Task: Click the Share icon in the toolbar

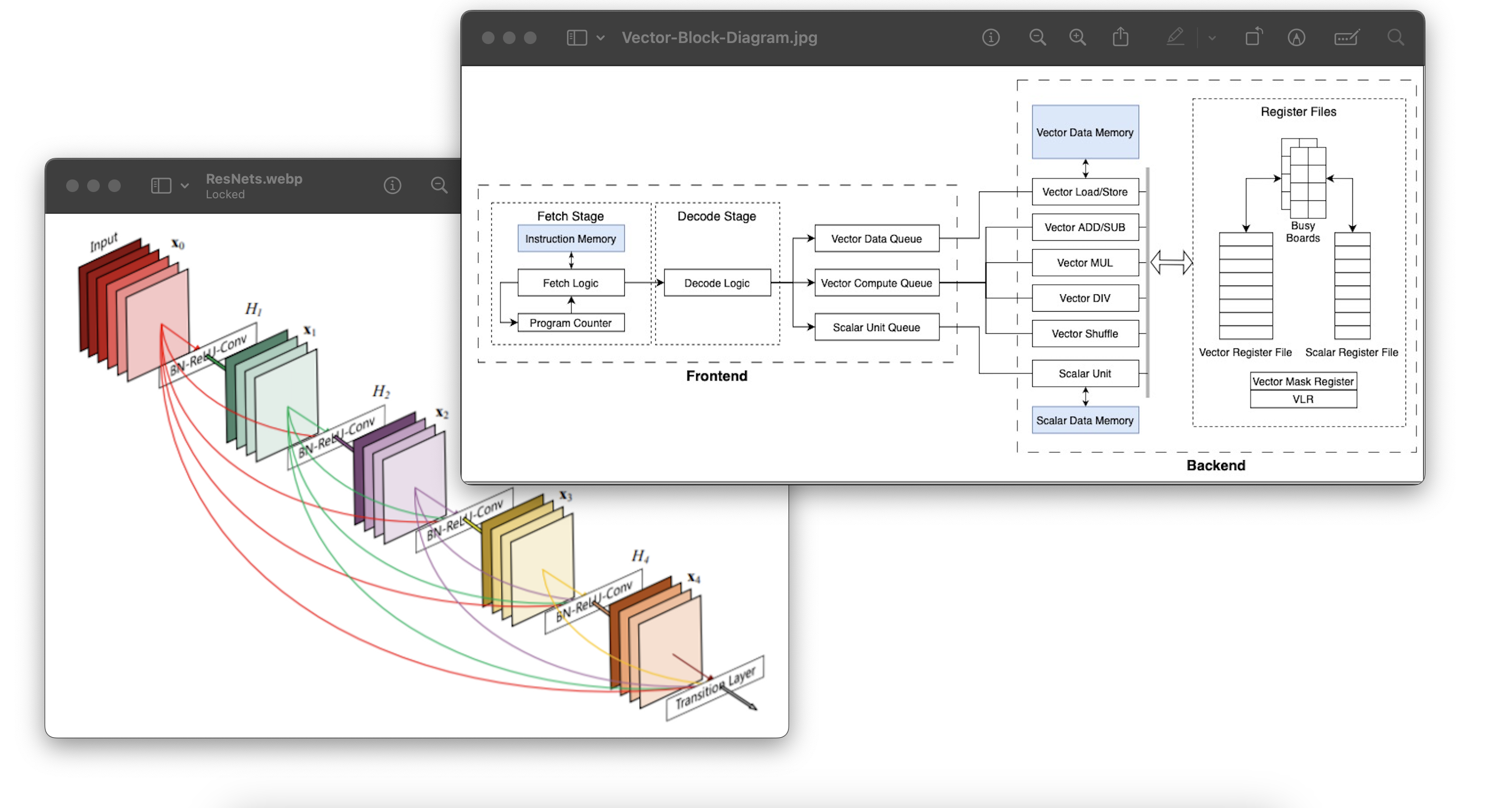Action: point(1120,38)
